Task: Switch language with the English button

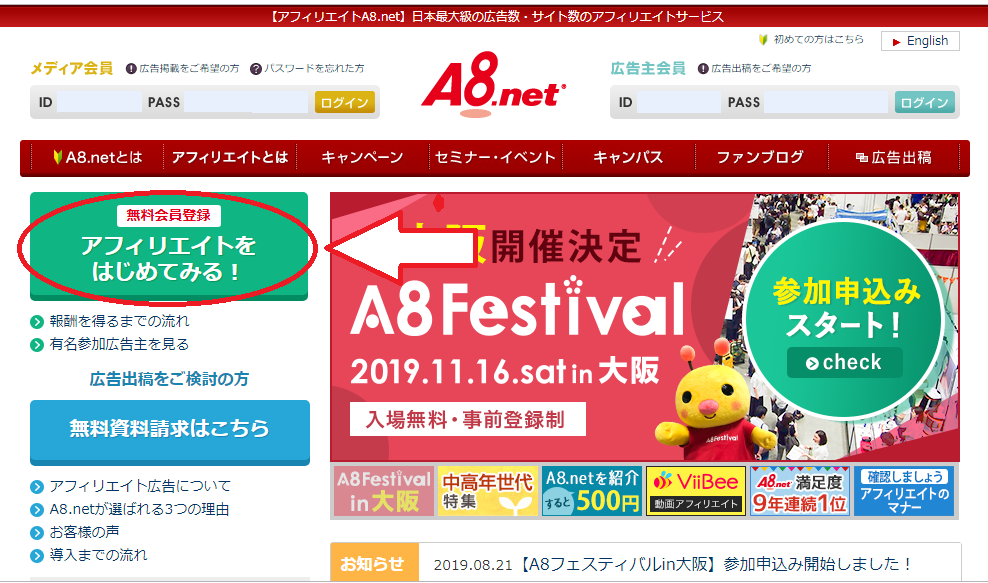Action: click(x=921, y=41)
